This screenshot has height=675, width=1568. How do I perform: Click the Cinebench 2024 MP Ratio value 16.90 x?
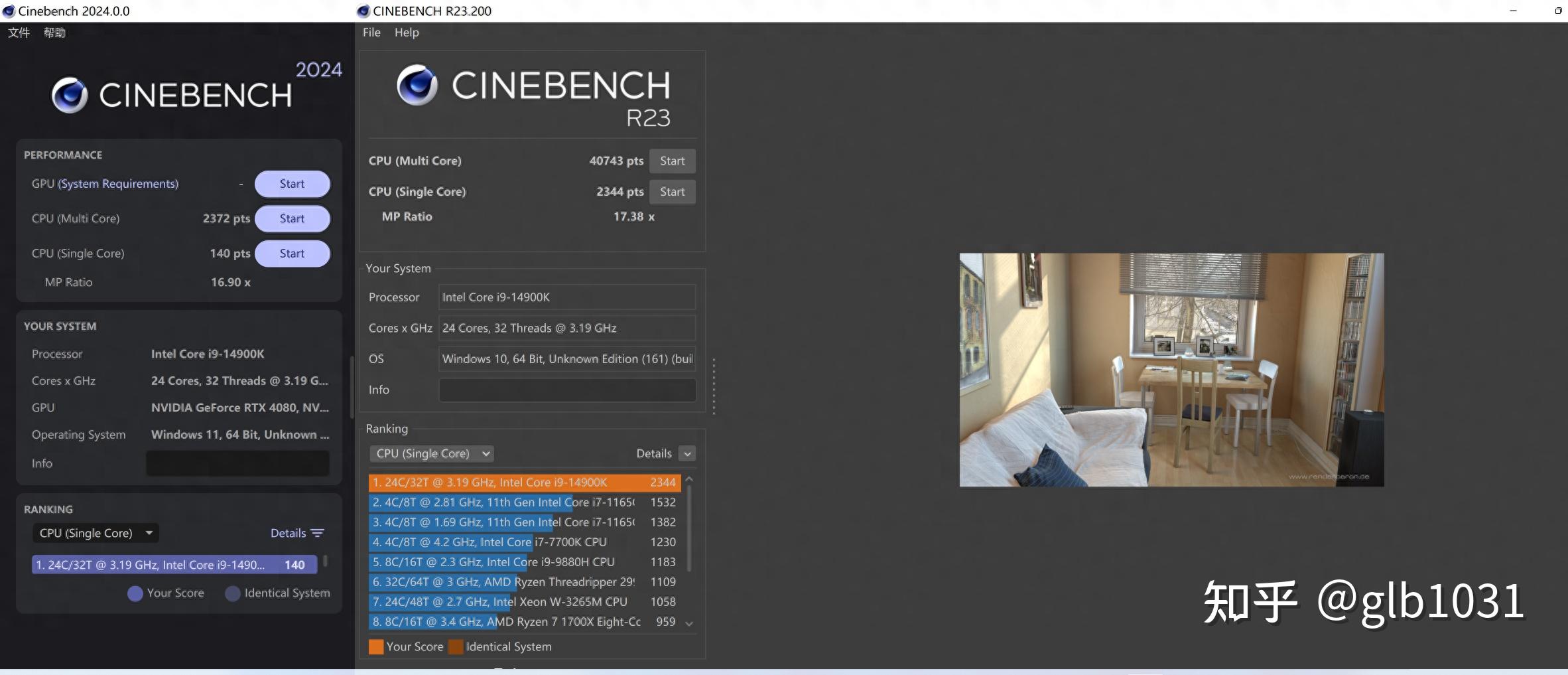click(x=230, y=282)
